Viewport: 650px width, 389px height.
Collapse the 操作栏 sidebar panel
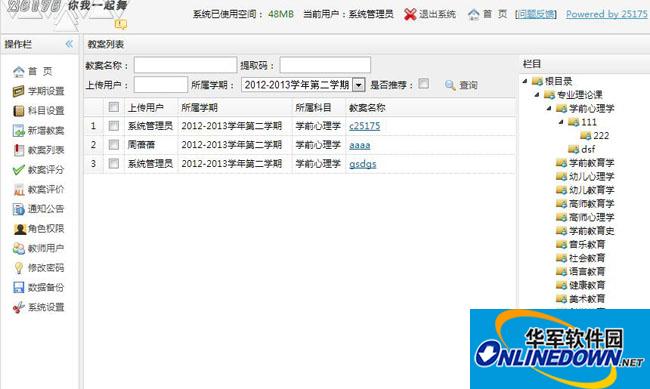(69, 44)
